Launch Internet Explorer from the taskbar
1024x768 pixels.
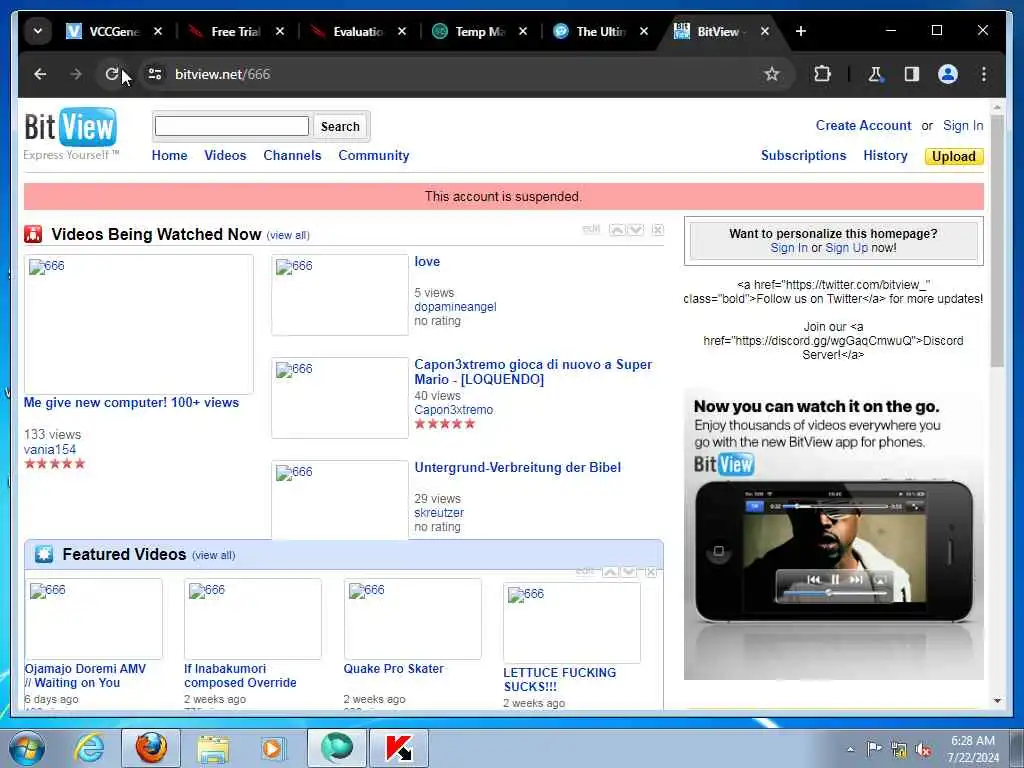tap(89, 748)
